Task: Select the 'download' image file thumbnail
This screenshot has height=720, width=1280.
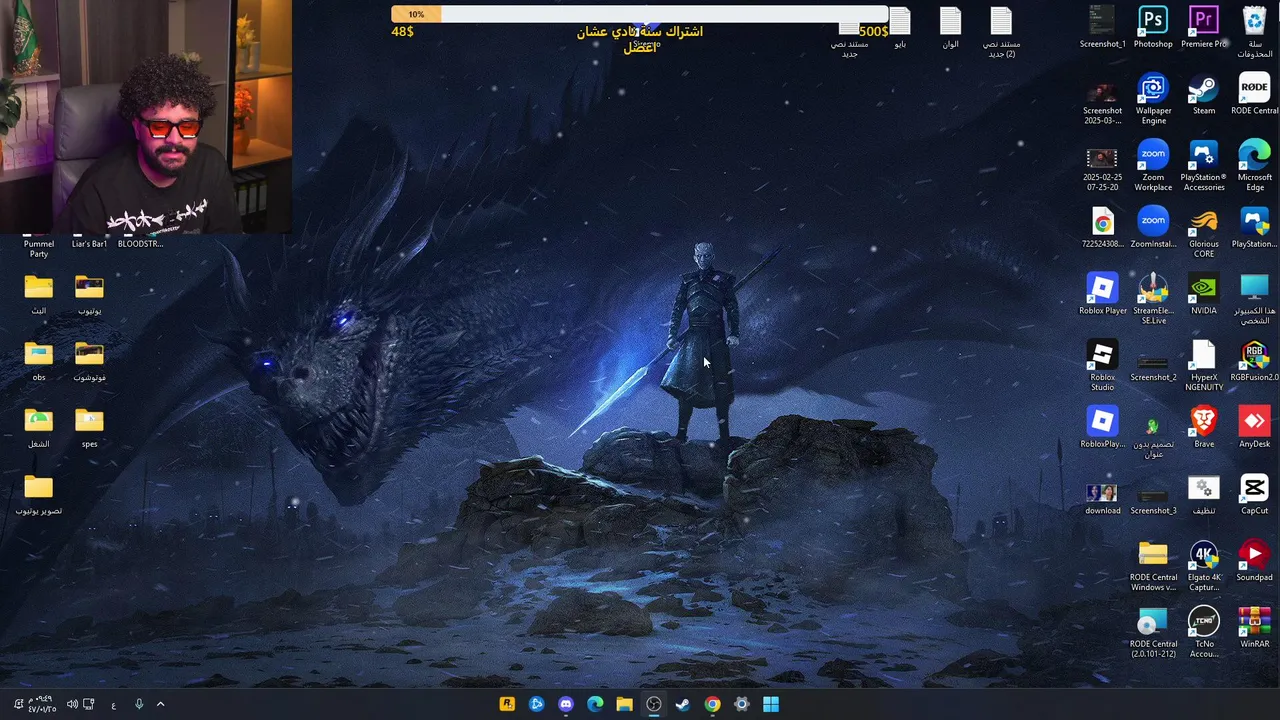Action: click(1102, 497)
